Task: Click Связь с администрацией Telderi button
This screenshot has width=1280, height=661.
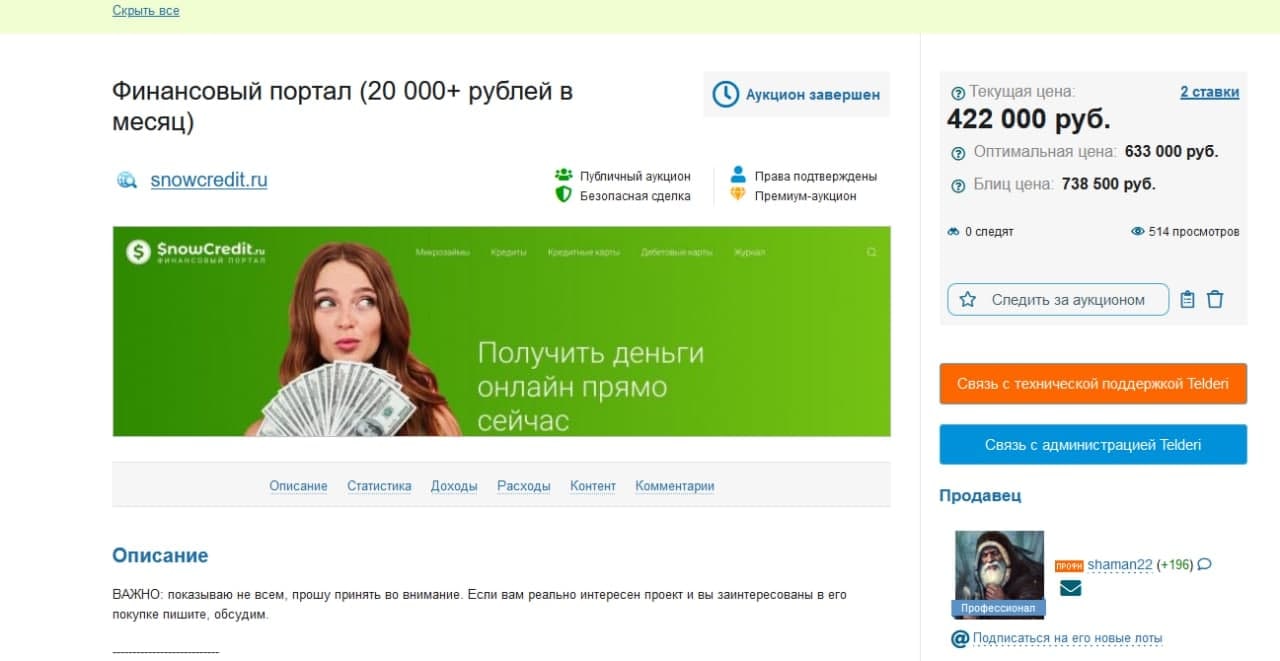Action: pyautogui.click(x=1093, y=445)
